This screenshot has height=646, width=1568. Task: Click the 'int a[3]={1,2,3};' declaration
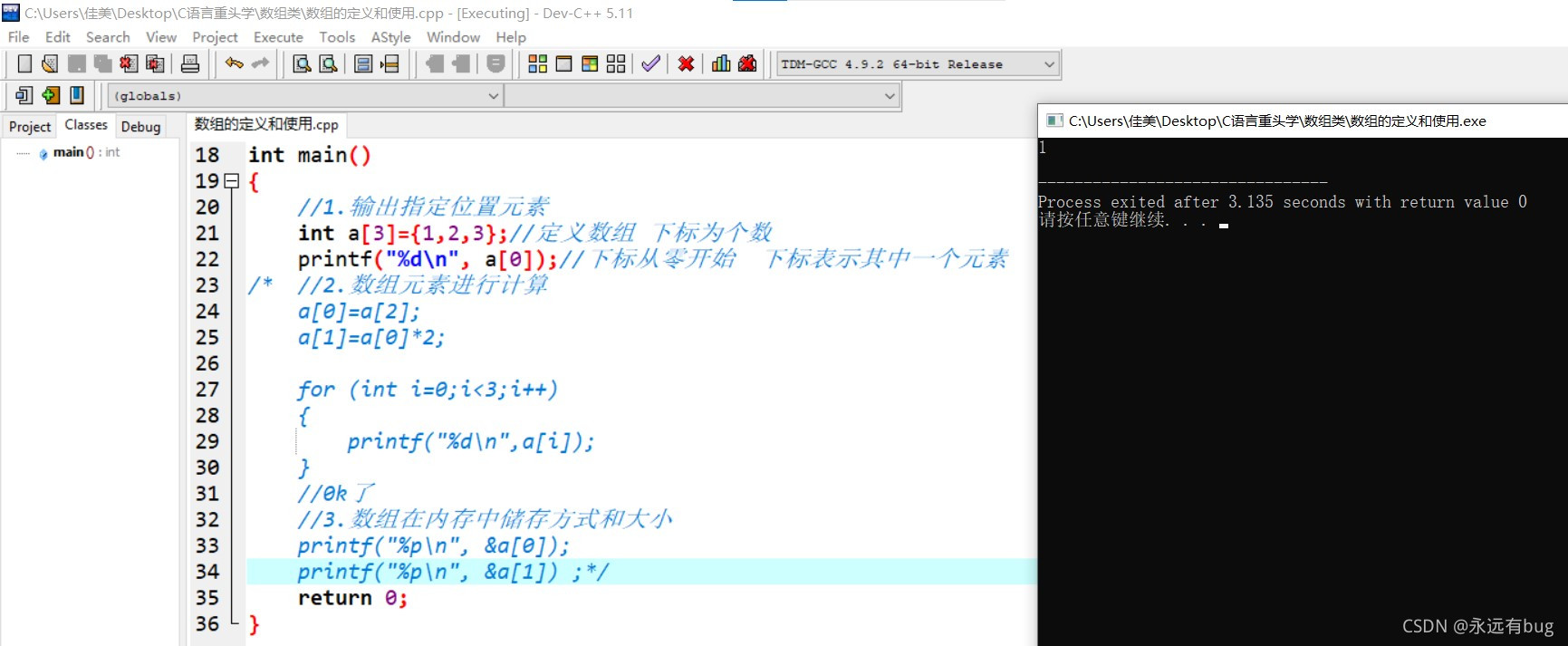(x=402, y=233)
